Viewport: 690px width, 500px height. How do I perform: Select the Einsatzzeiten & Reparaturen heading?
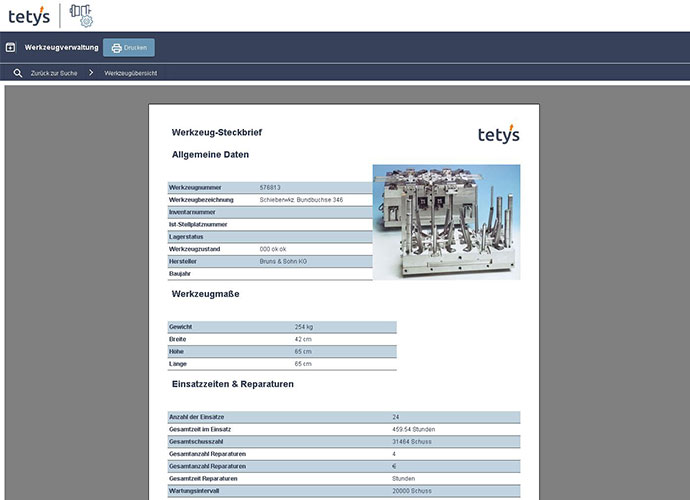pyautogui.click(x=233, y=384)
